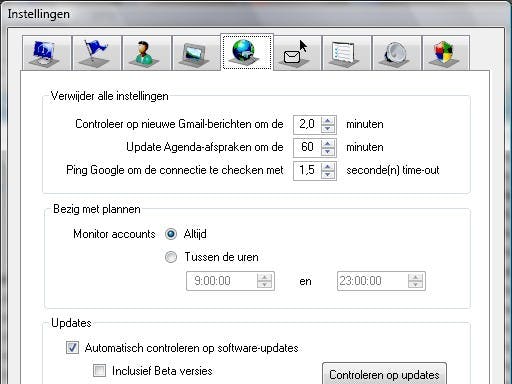Click the Verwijder alle instellingen group title
Screen dimensions: 512x384
(x=110, y=96)
